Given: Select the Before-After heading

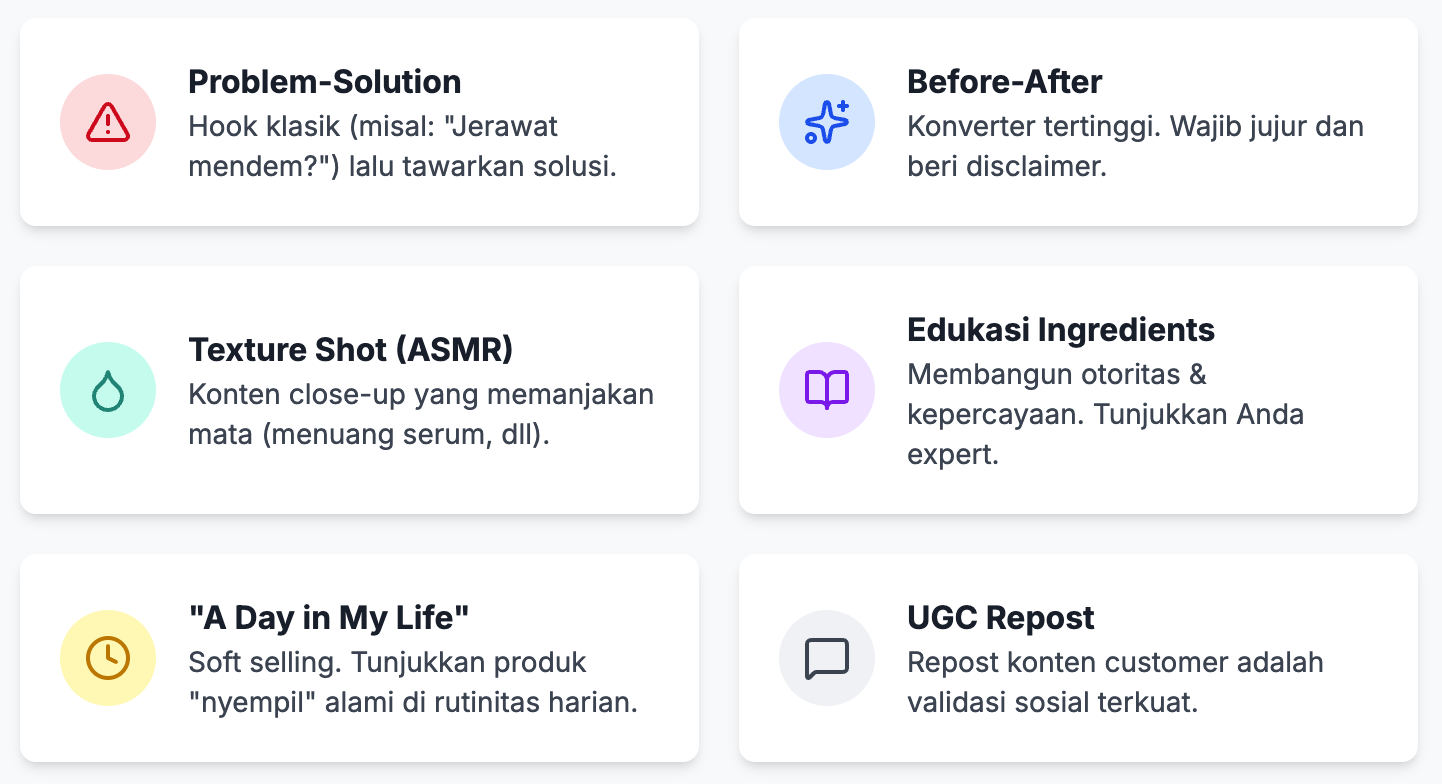Looking at the screenshot, I should pos(1004,82).
